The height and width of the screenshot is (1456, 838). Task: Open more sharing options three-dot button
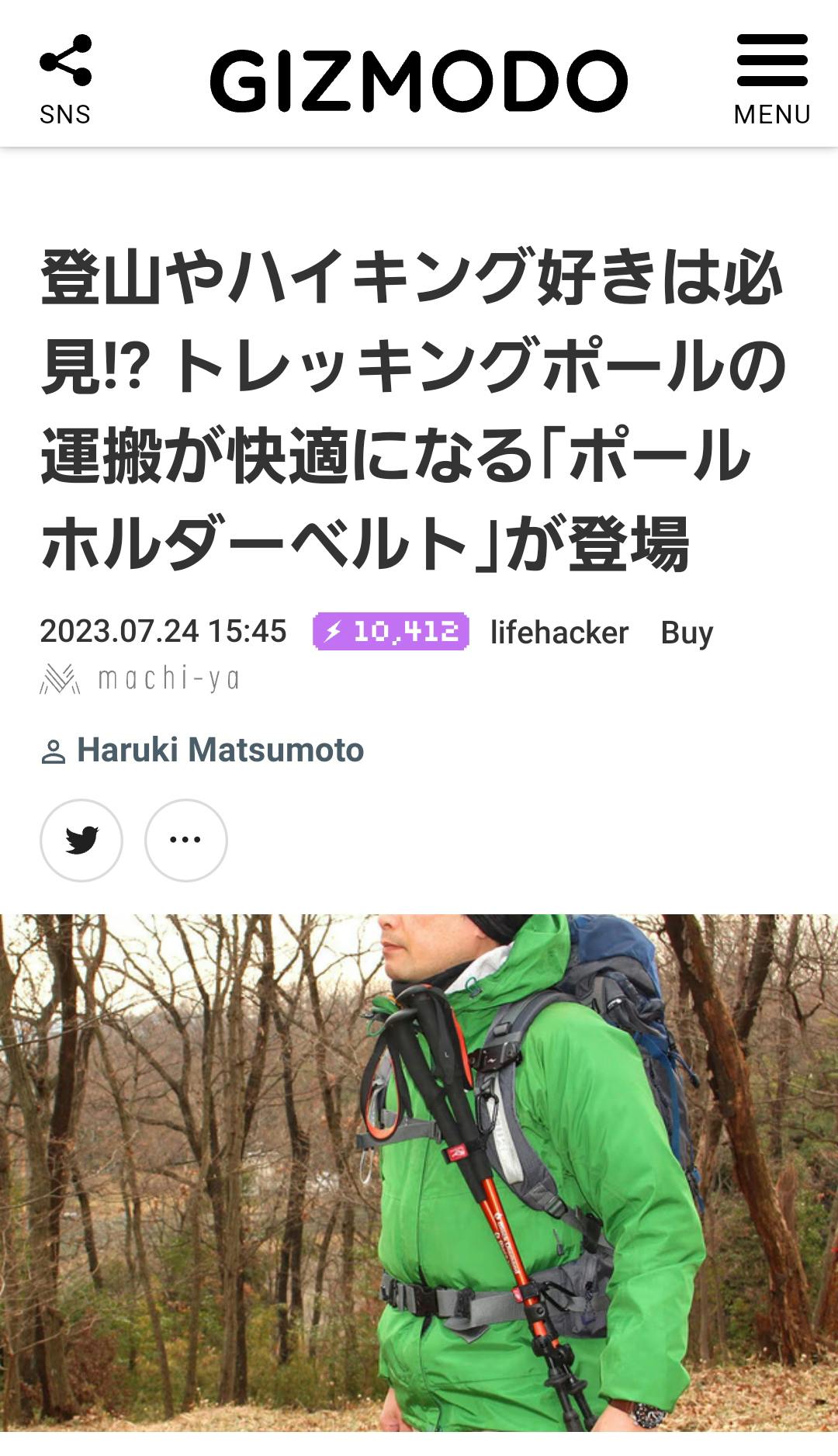pyautogui.click(x=185, y=840)
